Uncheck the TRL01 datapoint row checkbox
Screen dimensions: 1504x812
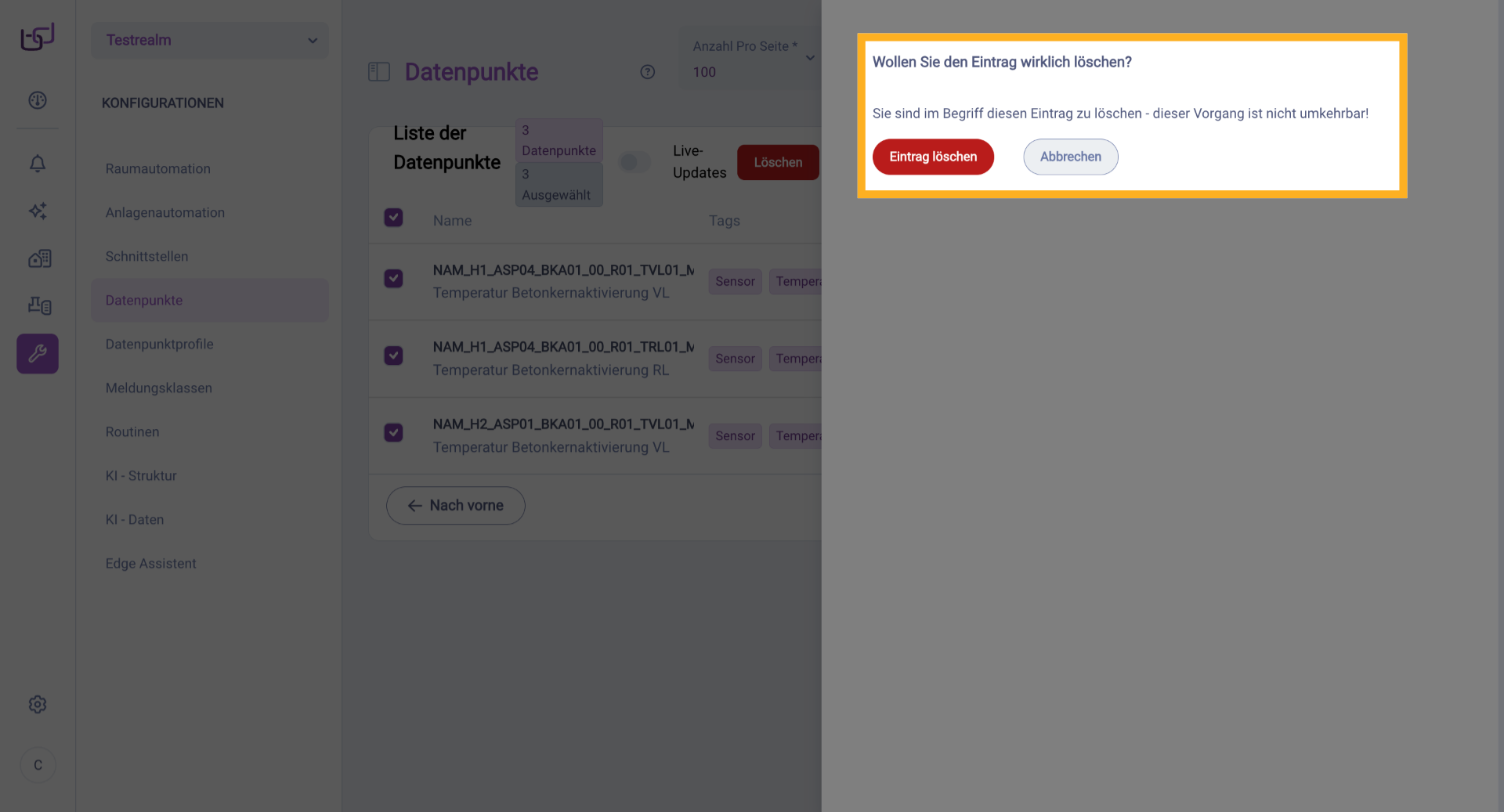click(x=393, y=355)
